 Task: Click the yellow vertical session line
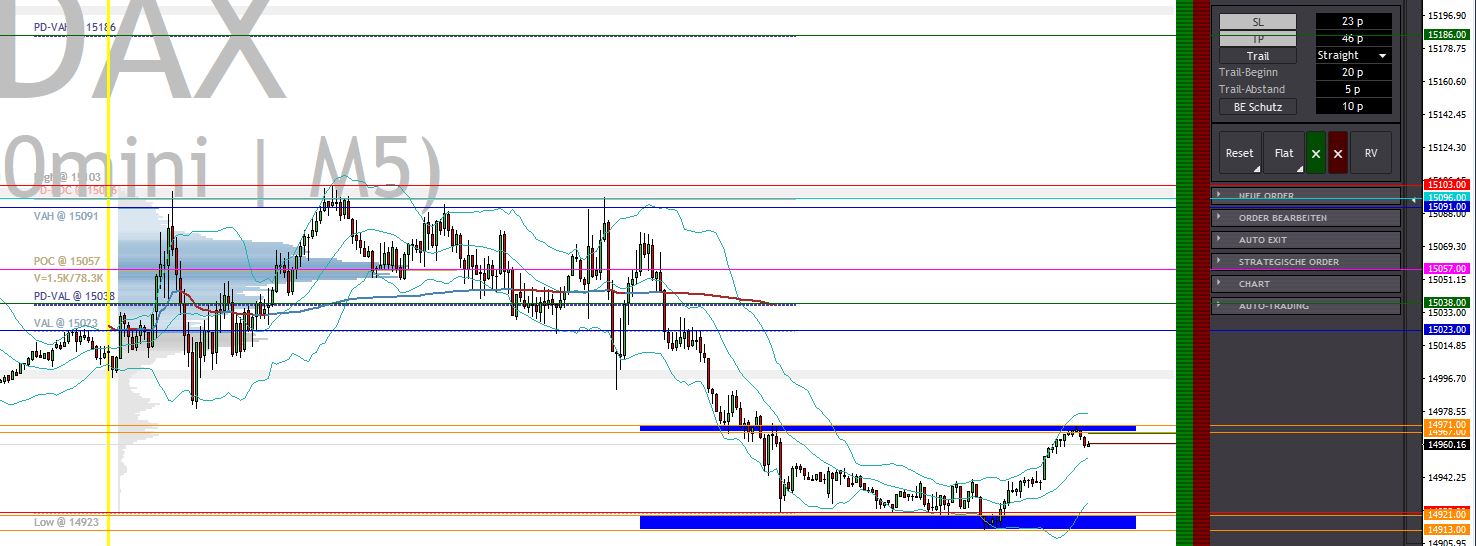[108, 273]
